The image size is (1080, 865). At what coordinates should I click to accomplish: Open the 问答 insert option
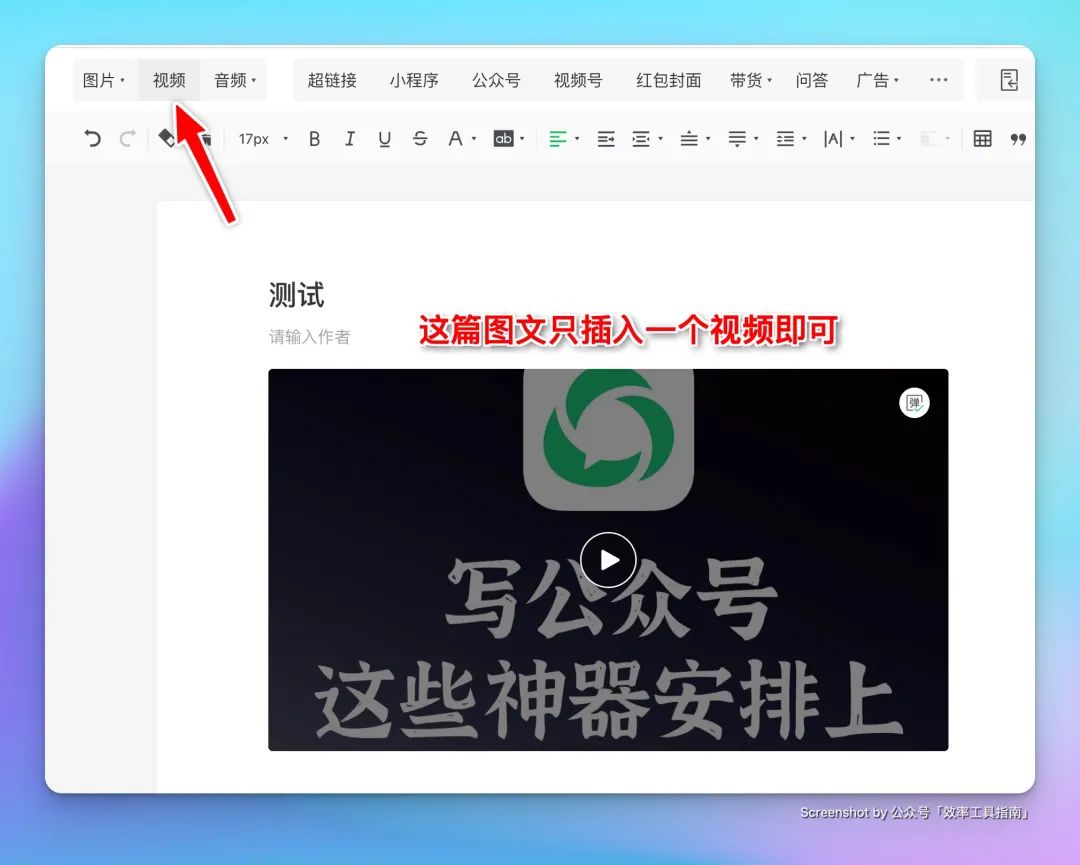(812, 80)
